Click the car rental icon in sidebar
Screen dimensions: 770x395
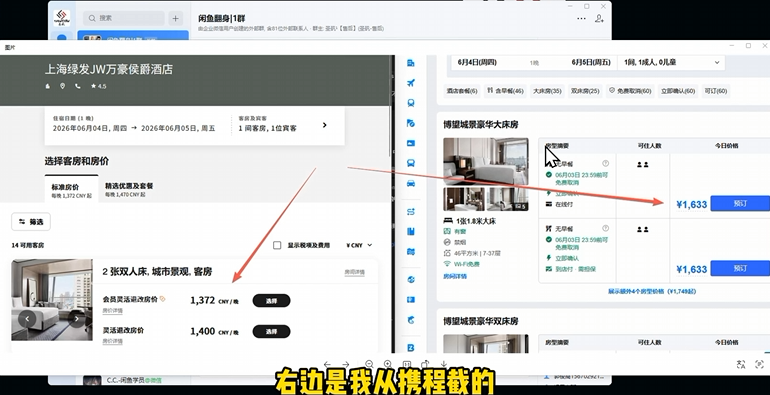[411, 183]
